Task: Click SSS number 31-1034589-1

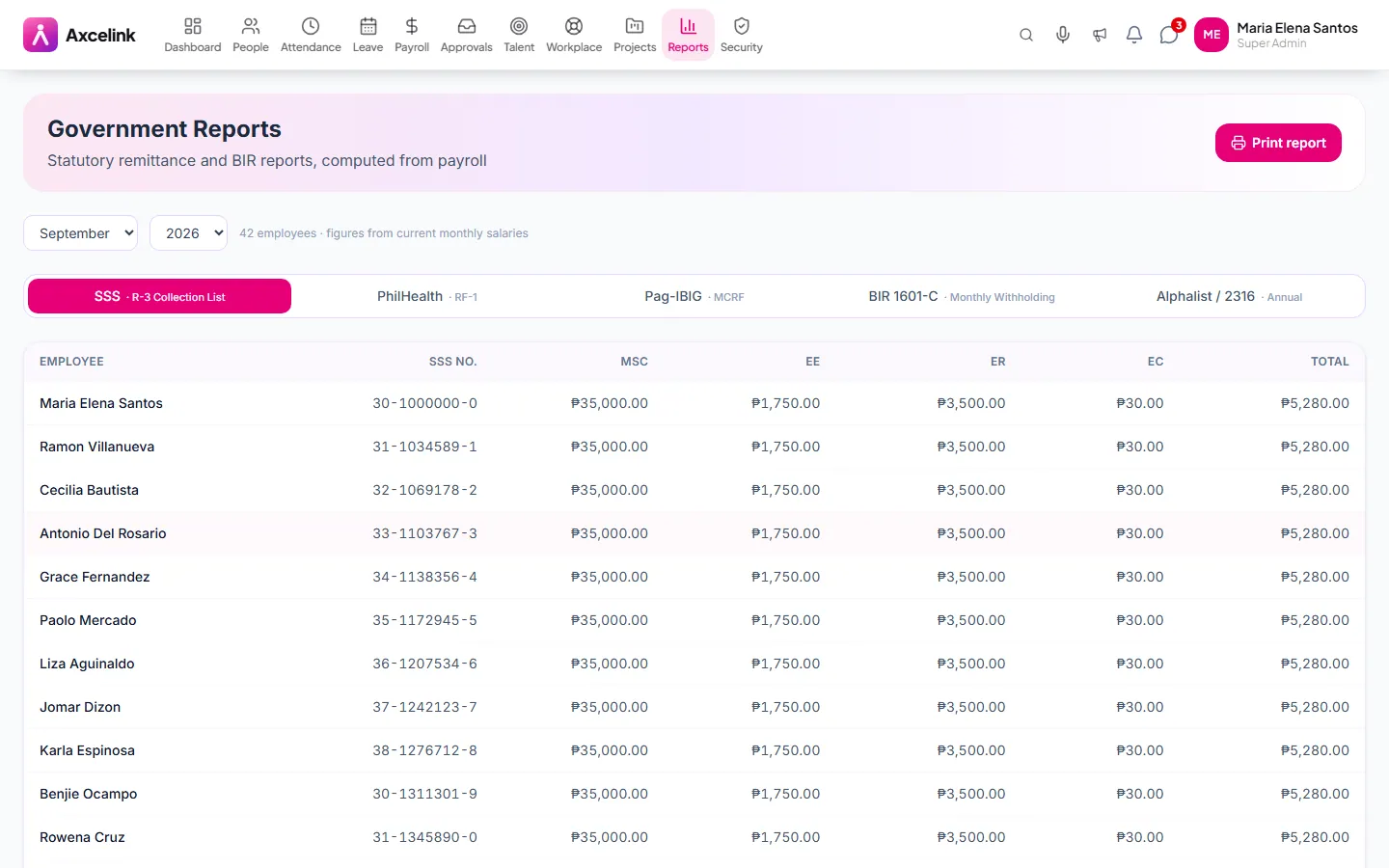Action: click(x=424, y=447)
